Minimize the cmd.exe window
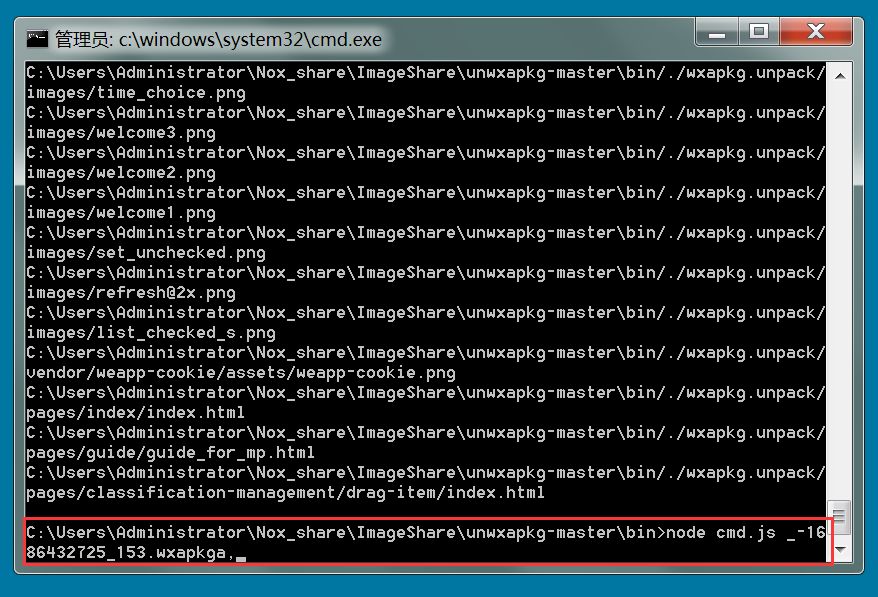 tap(717, 32)
